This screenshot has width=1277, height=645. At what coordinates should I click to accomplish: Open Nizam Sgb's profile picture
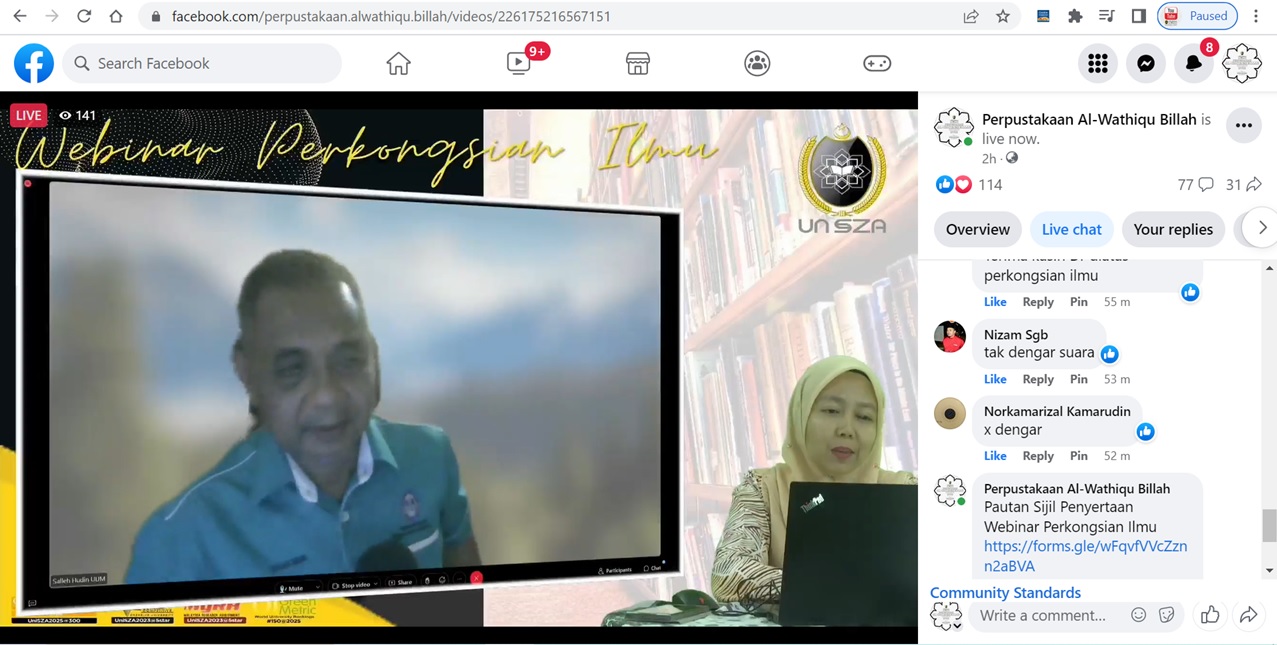click(x=950, y=336)
